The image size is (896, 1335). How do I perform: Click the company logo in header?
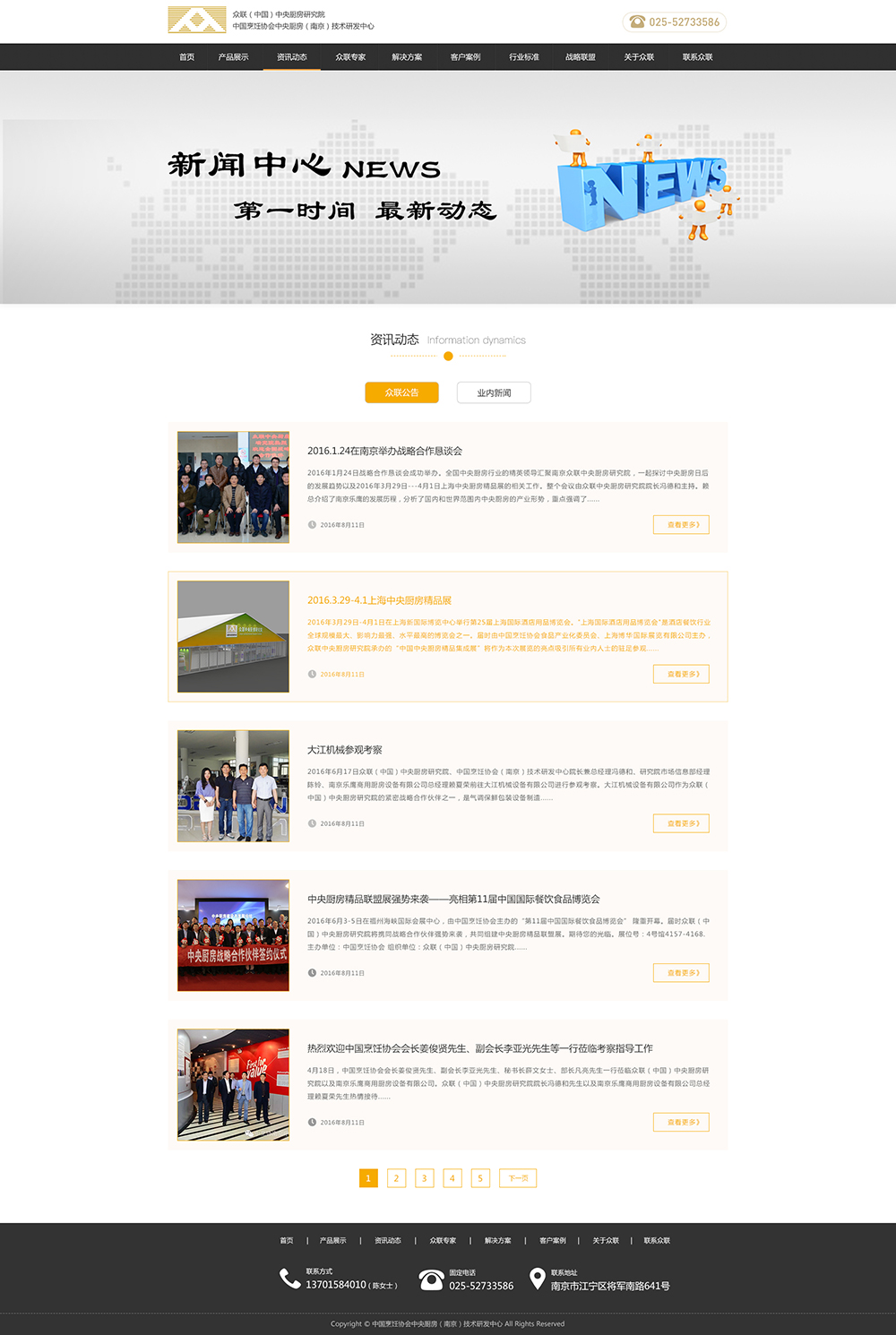click(x=197, y=20)
